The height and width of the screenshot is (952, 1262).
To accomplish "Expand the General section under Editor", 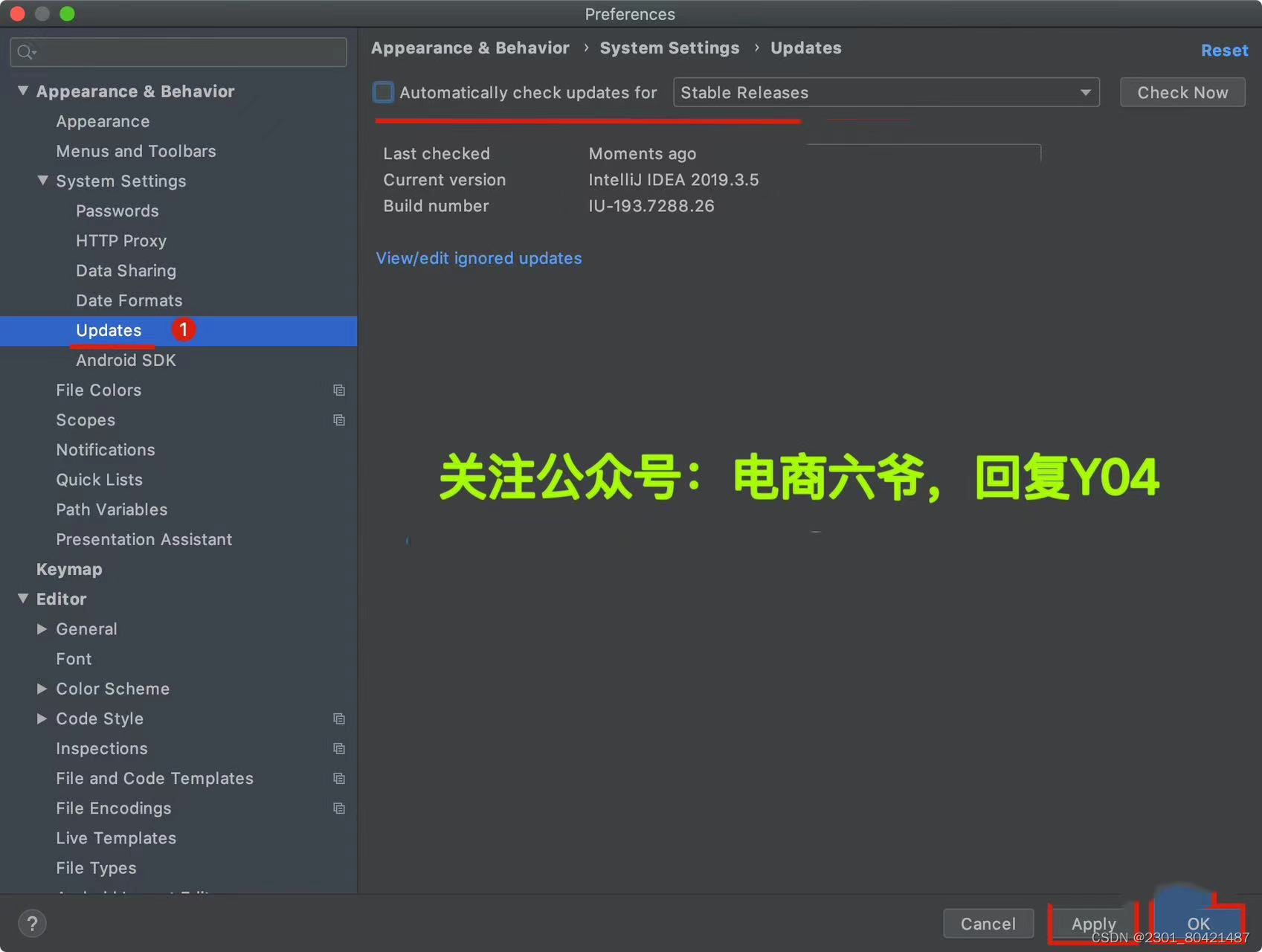I will coord(42,628).
